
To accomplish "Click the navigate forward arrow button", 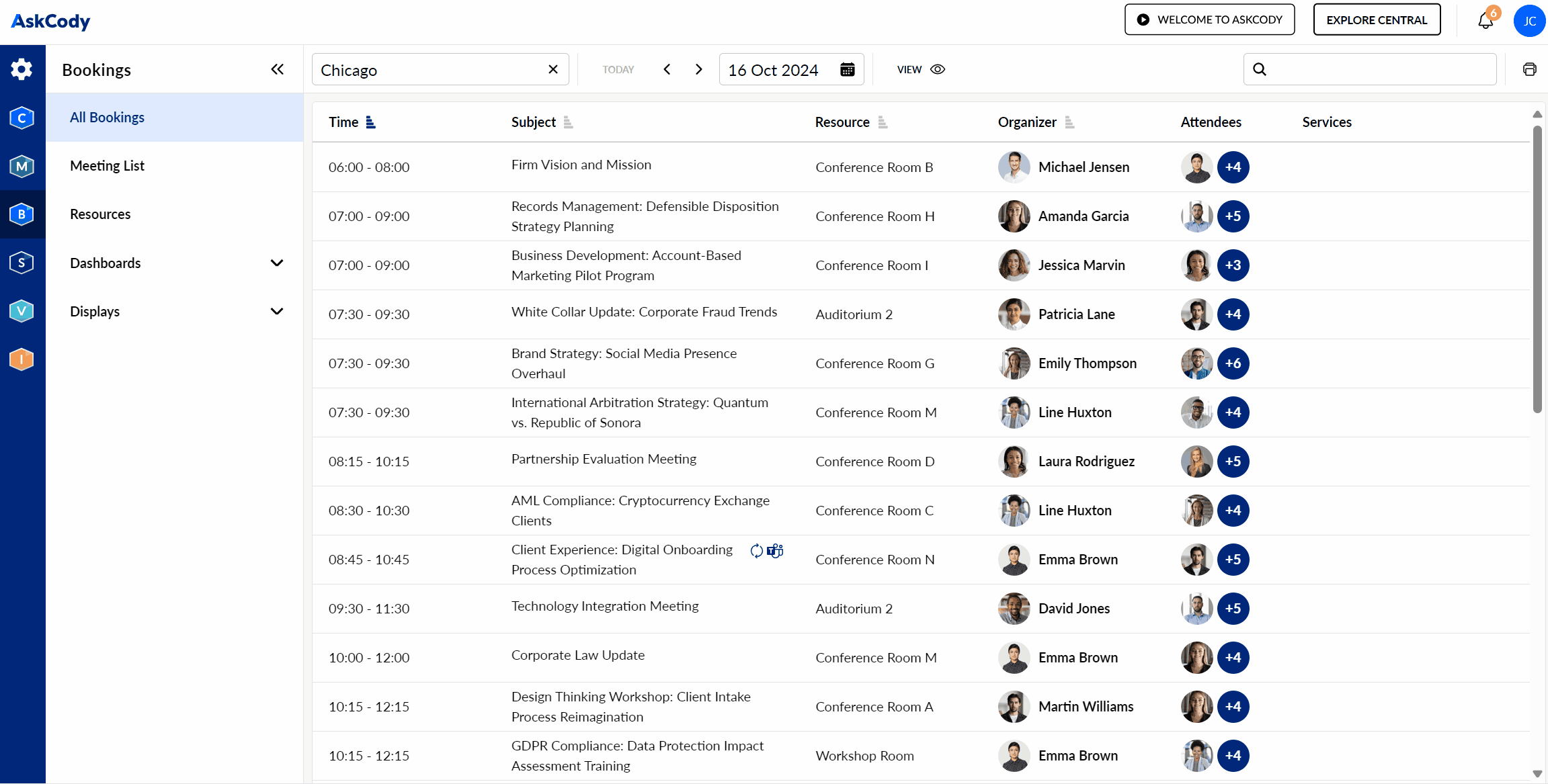I will (700, 69).
